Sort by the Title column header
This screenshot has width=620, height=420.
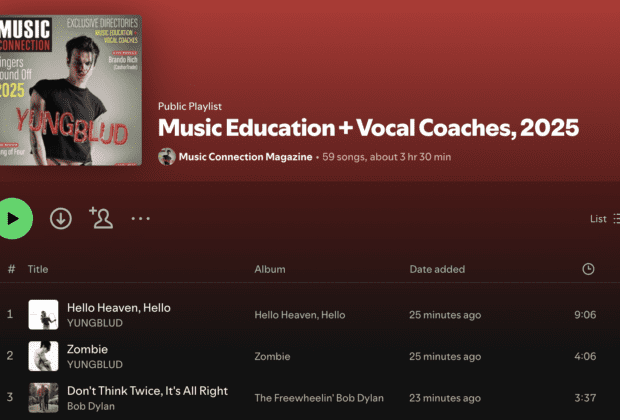(x=38, y=269)
